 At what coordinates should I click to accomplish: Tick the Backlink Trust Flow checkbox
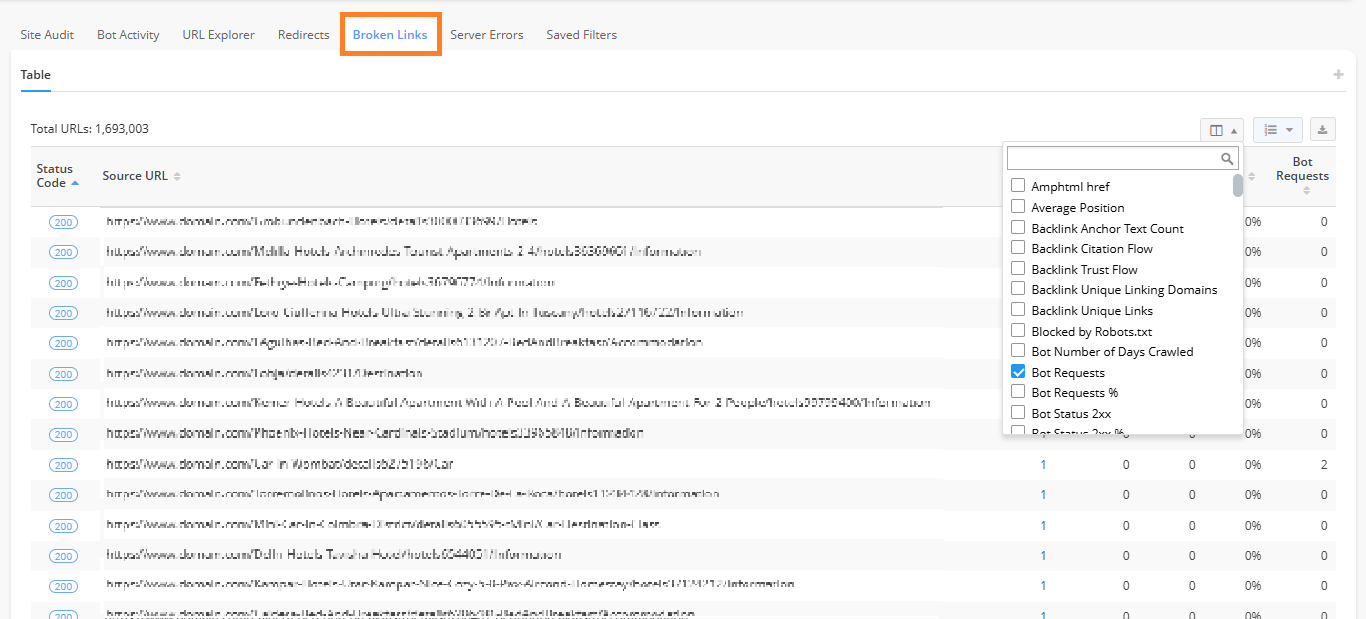point(1018,269)
